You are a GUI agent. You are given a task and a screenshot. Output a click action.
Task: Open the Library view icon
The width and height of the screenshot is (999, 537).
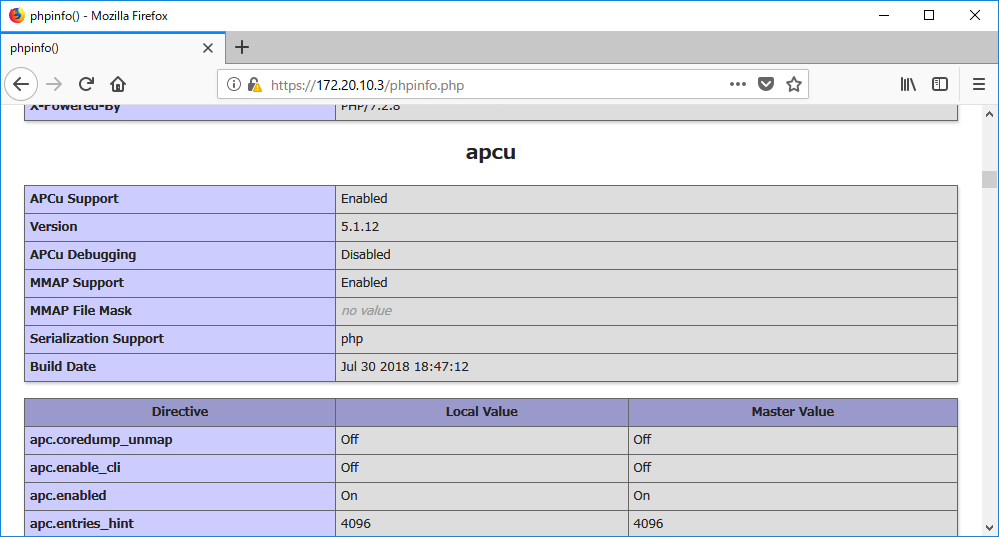click(908, 84)
